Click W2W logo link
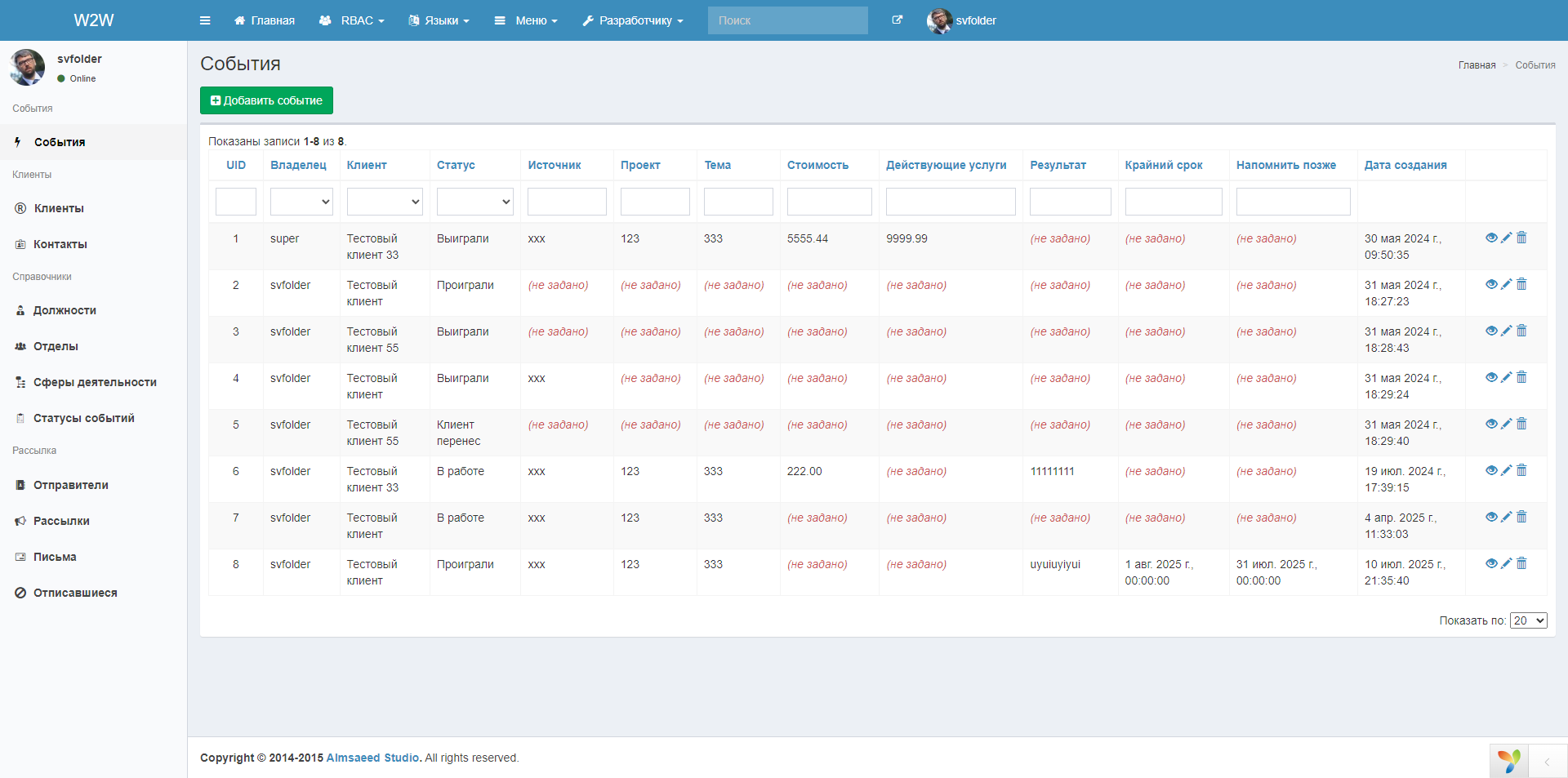 [x=94, y=20]
